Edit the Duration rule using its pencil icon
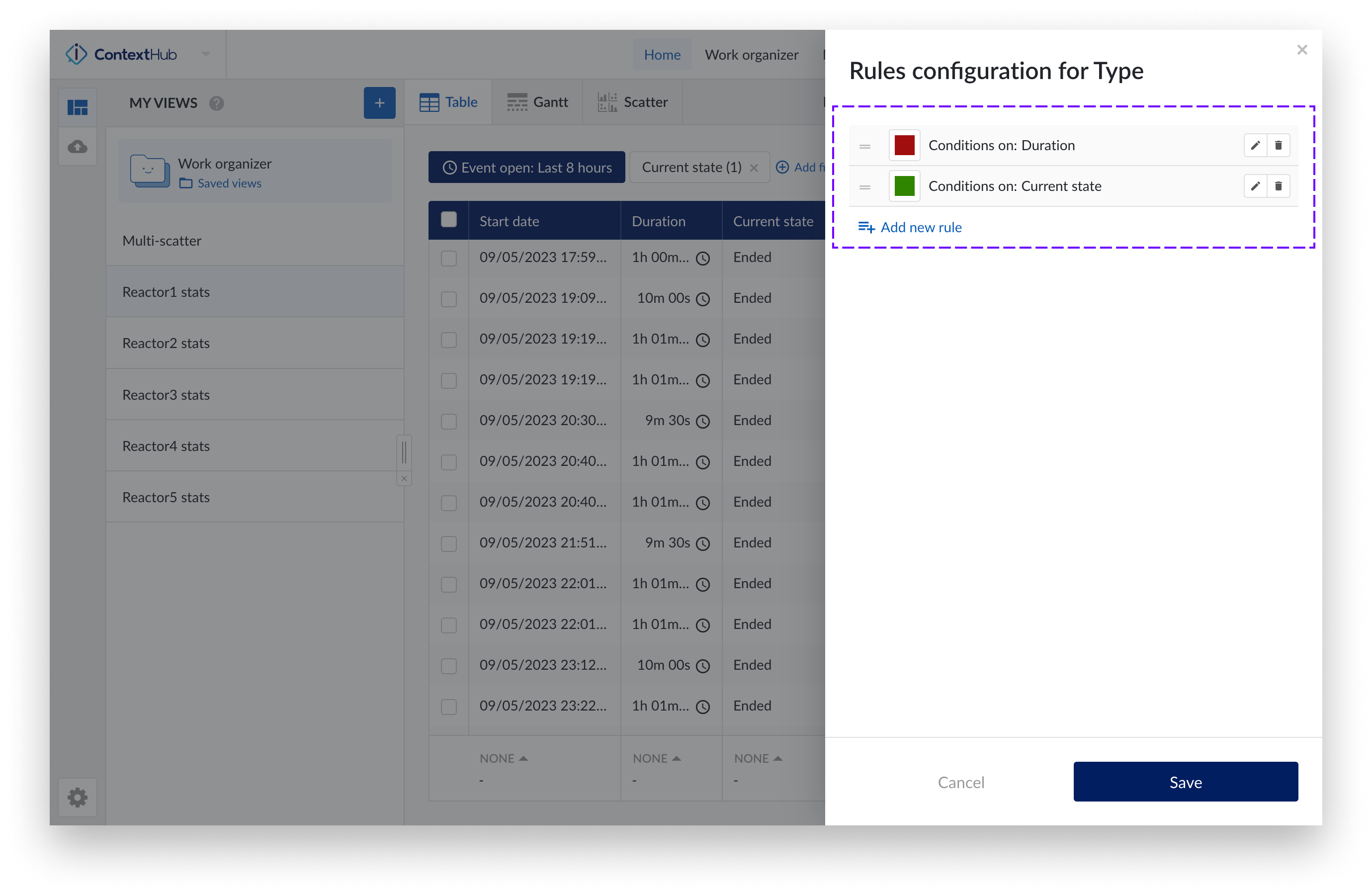The image size is (1372, 895). pyautogui.click(x=1255, y=145)
